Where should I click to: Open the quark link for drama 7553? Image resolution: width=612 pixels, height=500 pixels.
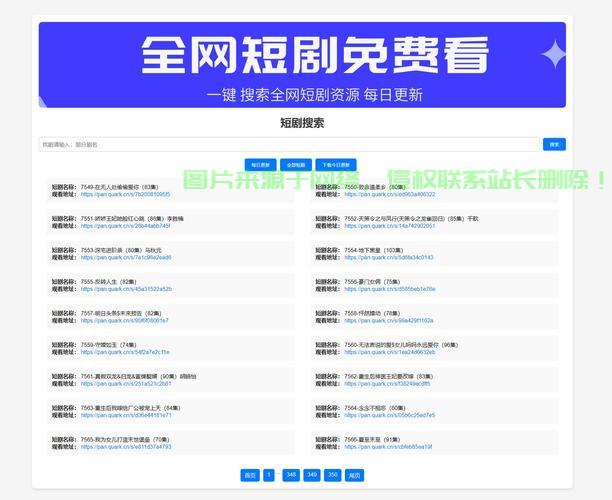(126, 258)
